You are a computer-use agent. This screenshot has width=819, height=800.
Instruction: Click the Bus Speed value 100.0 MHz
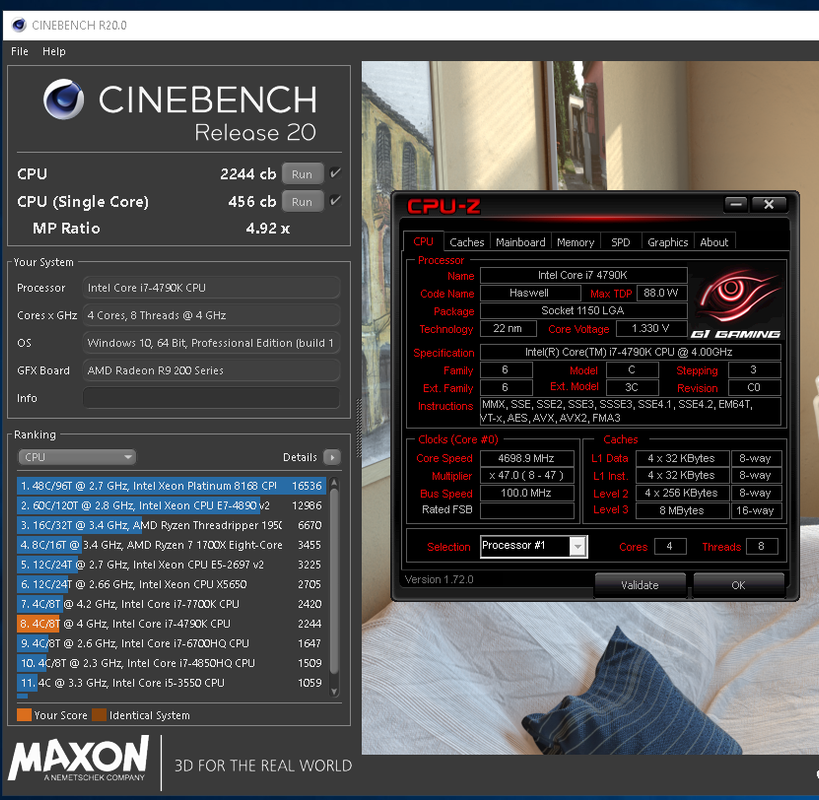(526, 493)
